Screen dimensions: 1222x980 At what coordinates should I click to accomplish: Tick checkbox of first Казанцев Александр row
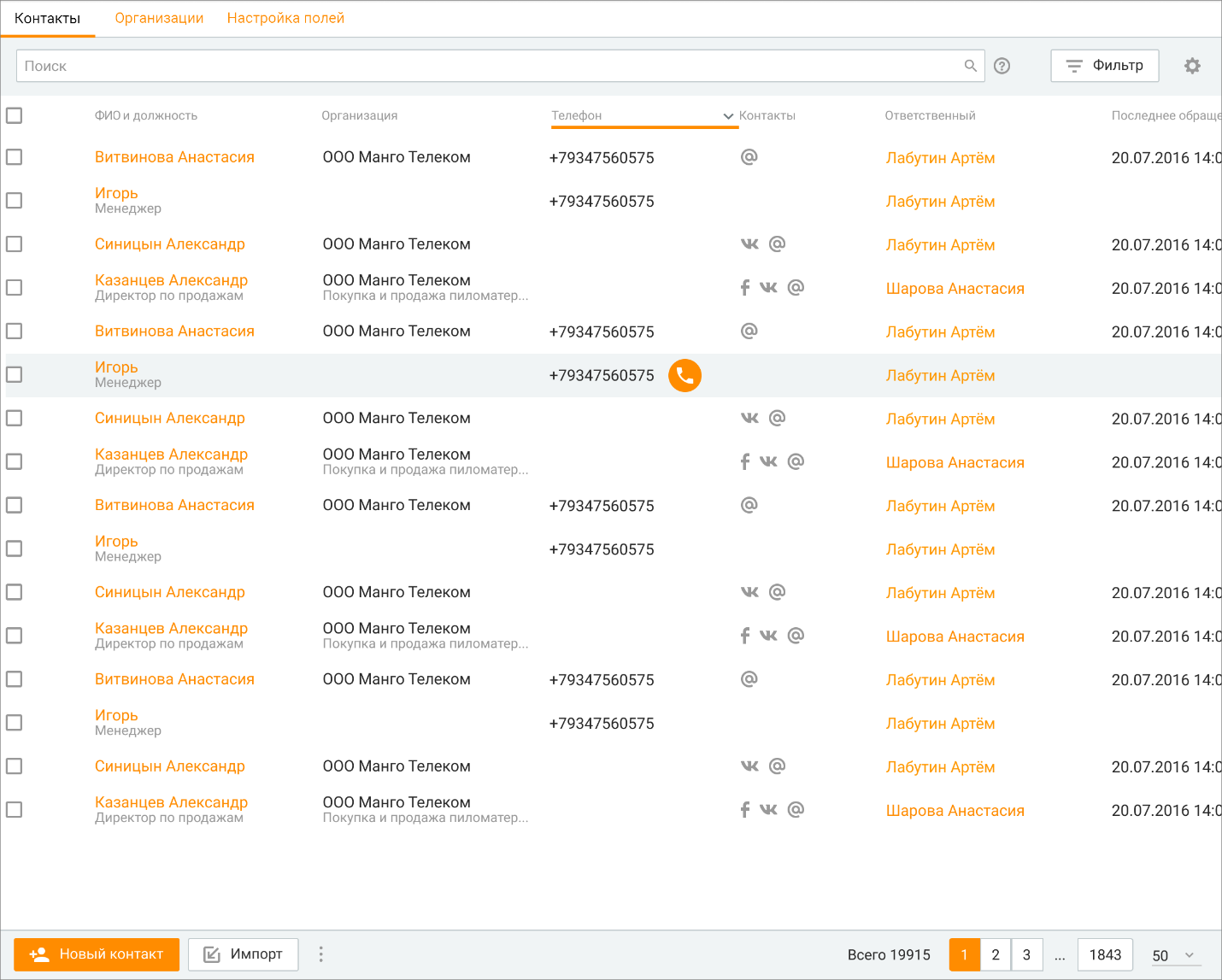point(15,288)
